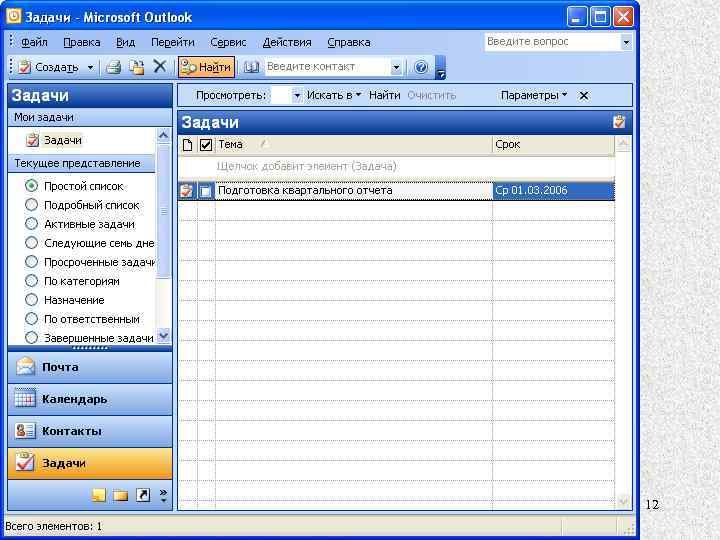This screenshot has width=720, height=540.
Task: Click the Completed checkmark column header
Action: [206, 145]
